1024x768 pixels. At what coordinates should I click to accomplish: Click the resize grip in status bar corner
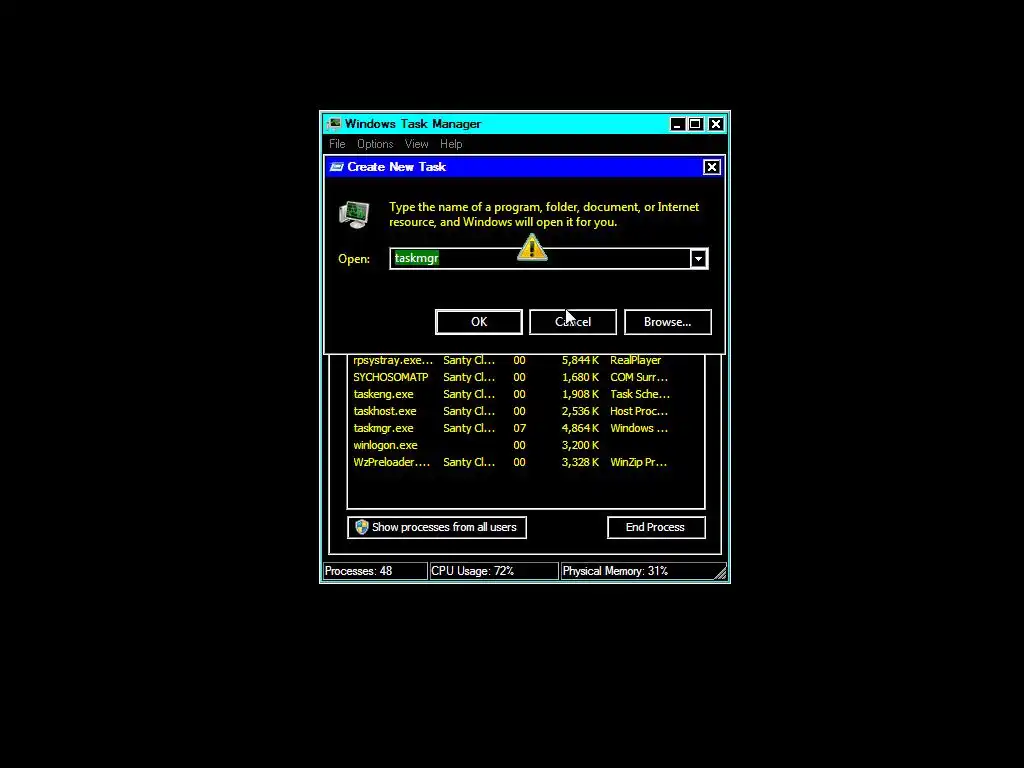click(720, 573)
